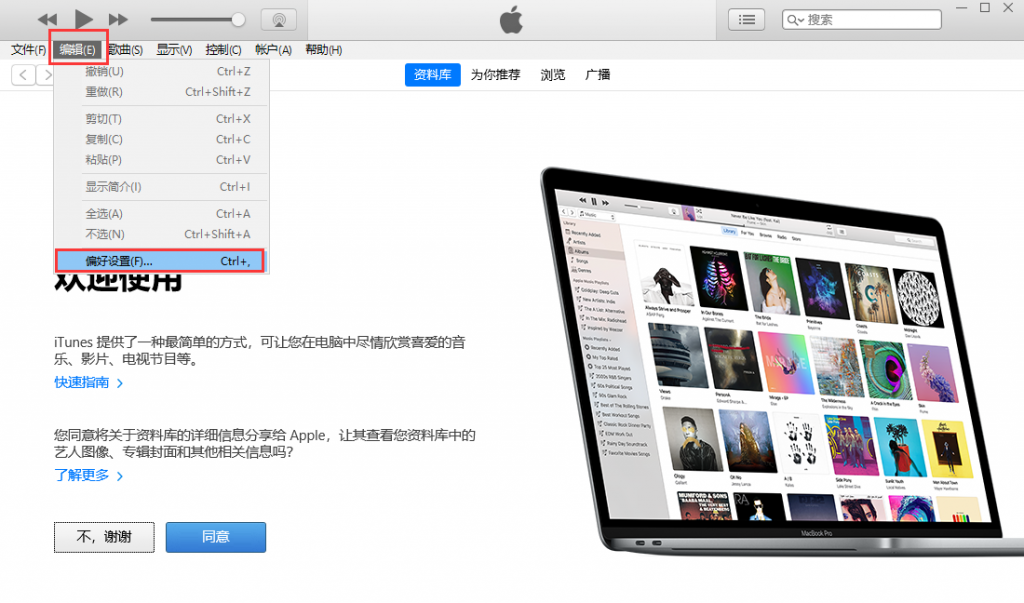The image size is (1024, 603).
Task: Close the iTunes window
Action: 1008,8
